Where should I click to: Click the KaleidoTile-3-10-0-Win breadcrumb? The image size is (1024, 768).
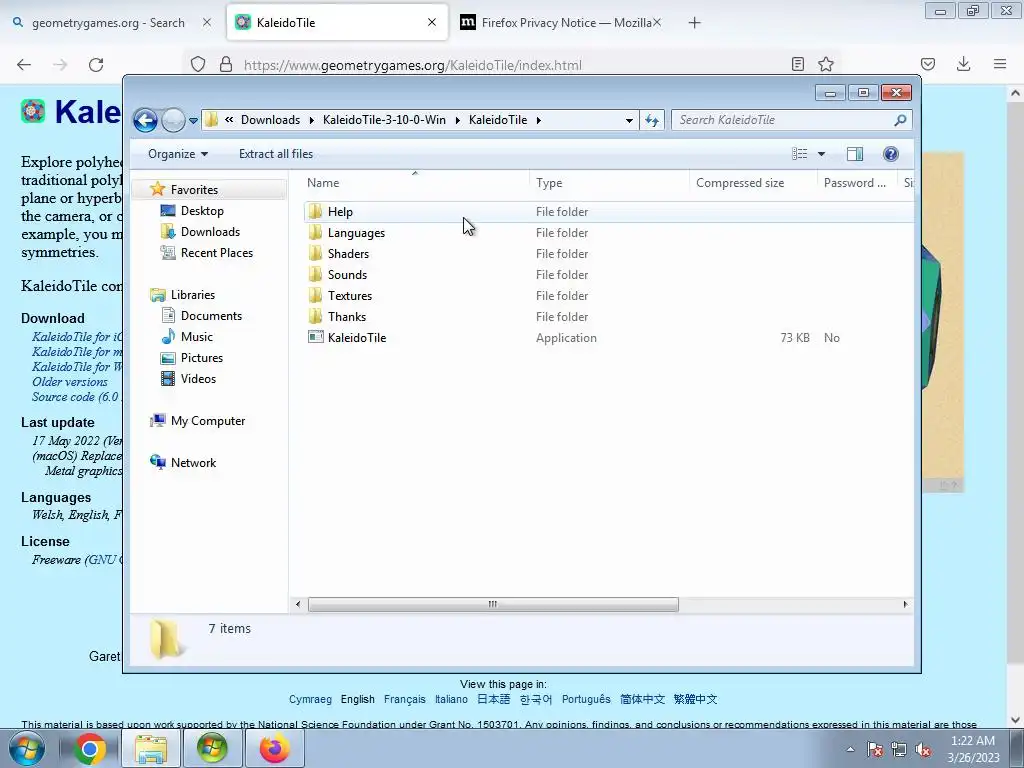[x=384, y=120]
